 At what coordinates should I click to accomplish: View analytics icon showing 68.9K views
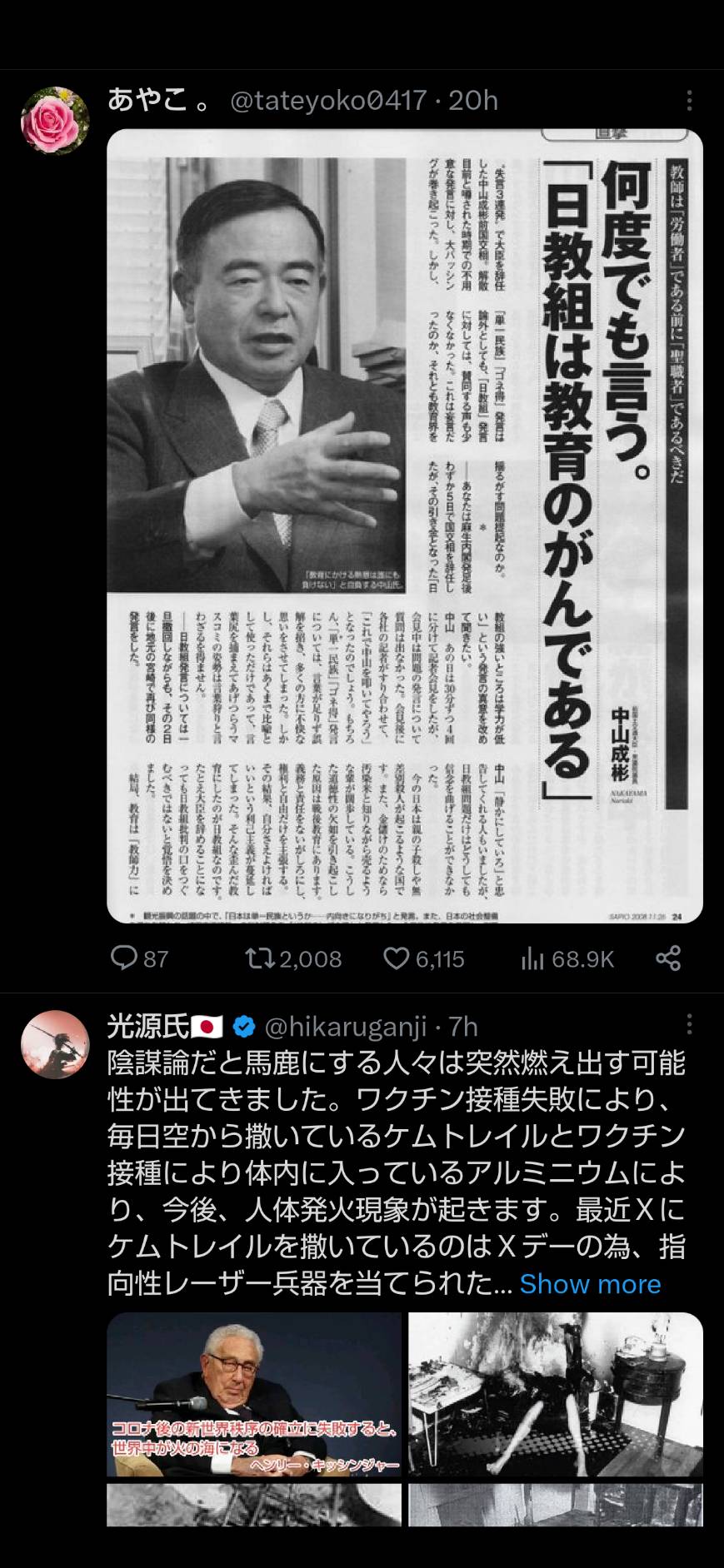point(532,959)
